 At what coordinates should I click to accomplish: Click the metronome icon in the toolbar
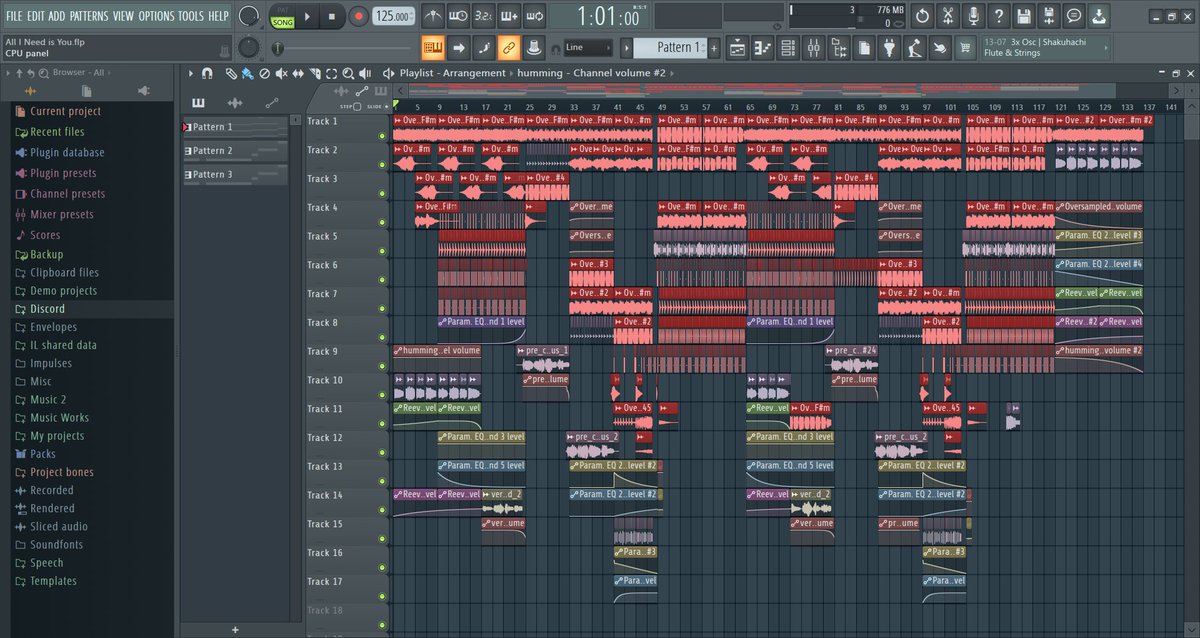[433, 16]
